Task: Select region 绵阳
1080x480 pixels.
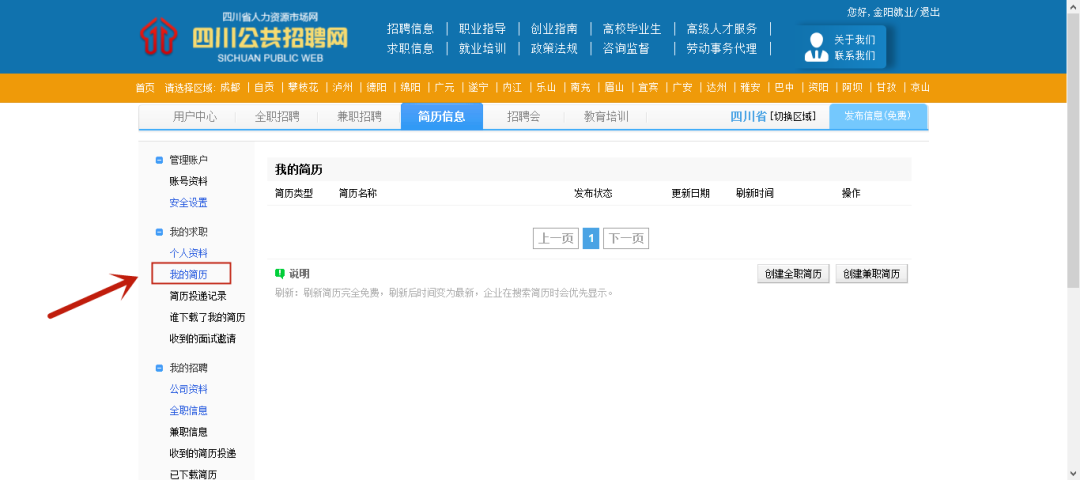Action: 411,87
